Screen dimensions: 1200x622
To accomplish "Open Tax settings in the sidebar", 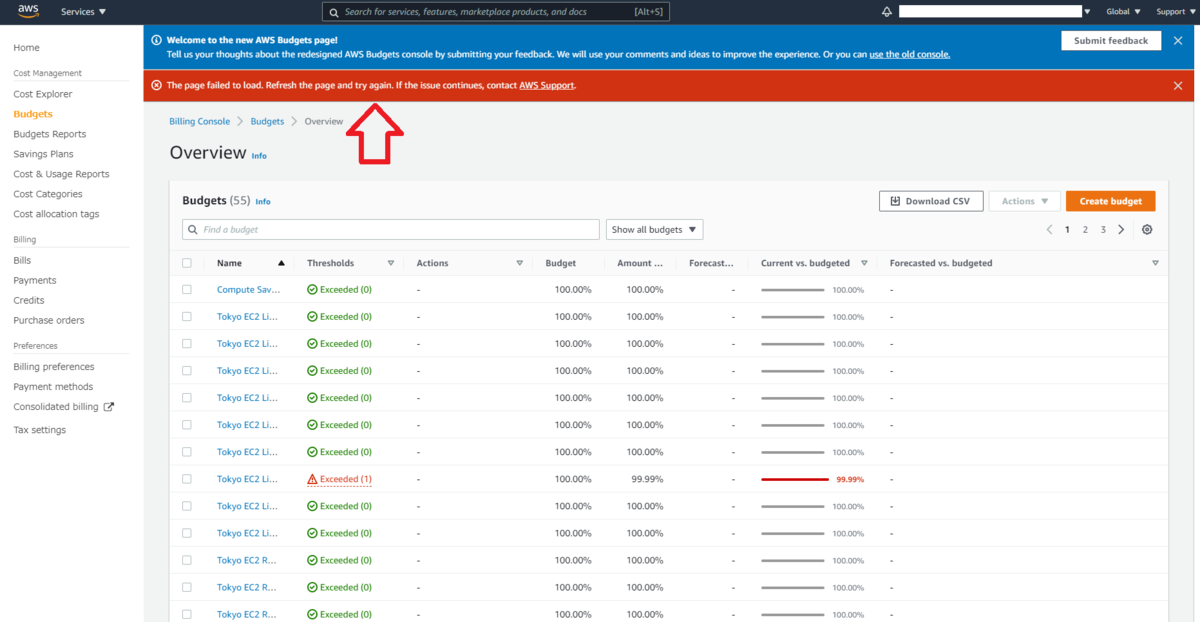I will (x=40, y=430).
